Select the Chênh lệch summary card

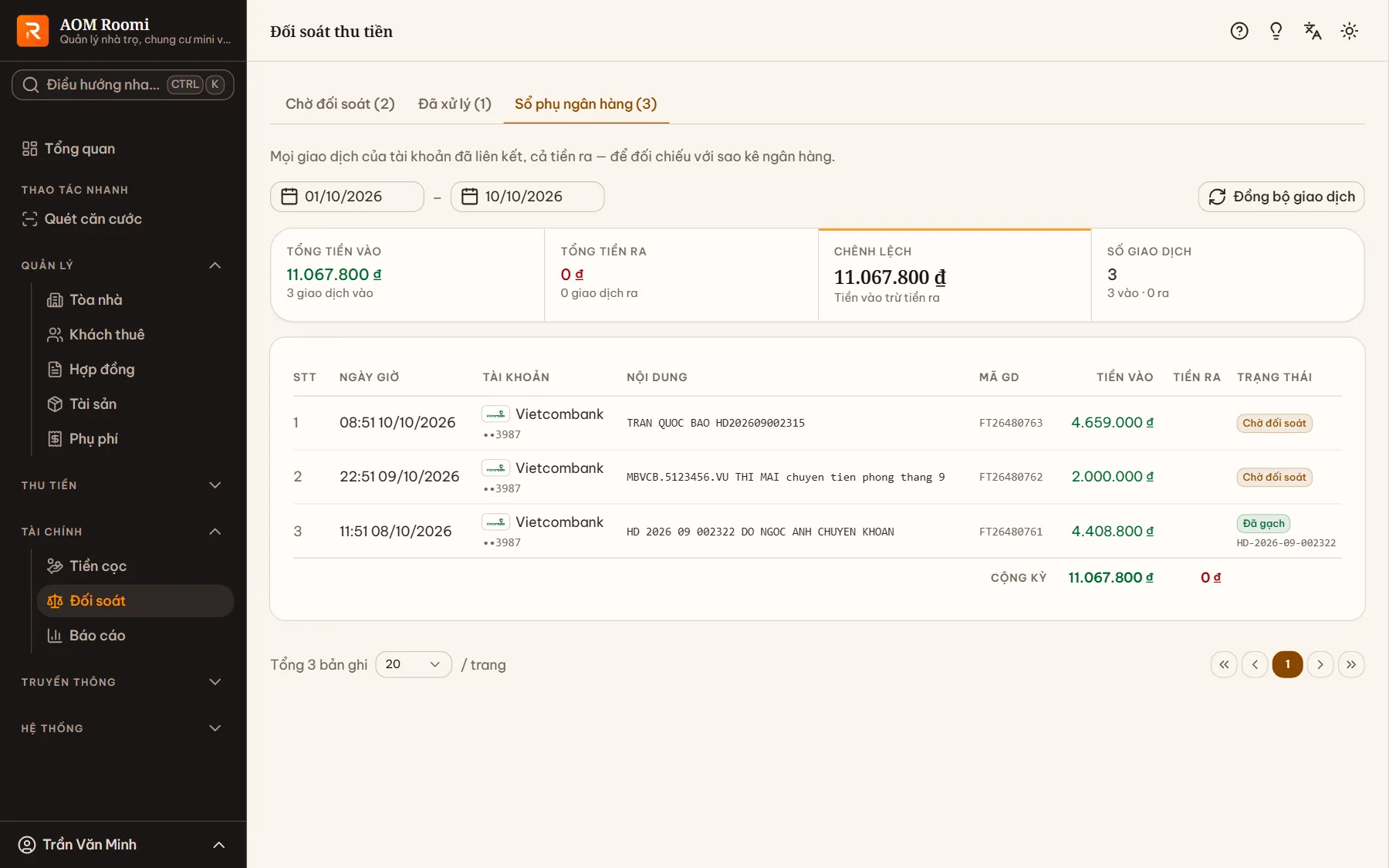pyautogui.click(x=955, y=275)
